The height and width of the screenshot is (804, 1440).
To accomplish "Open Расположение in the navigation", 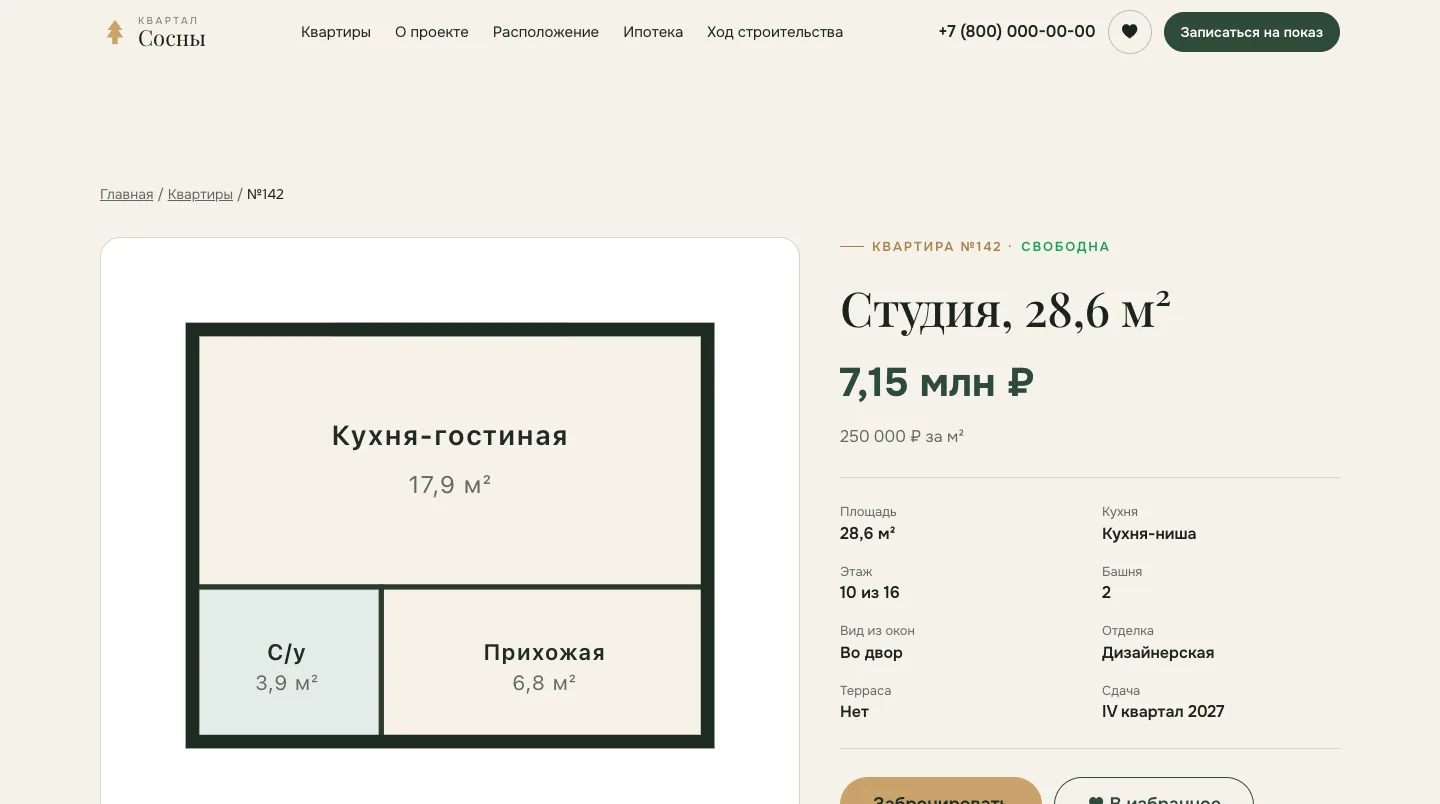I will click(546, 32).
